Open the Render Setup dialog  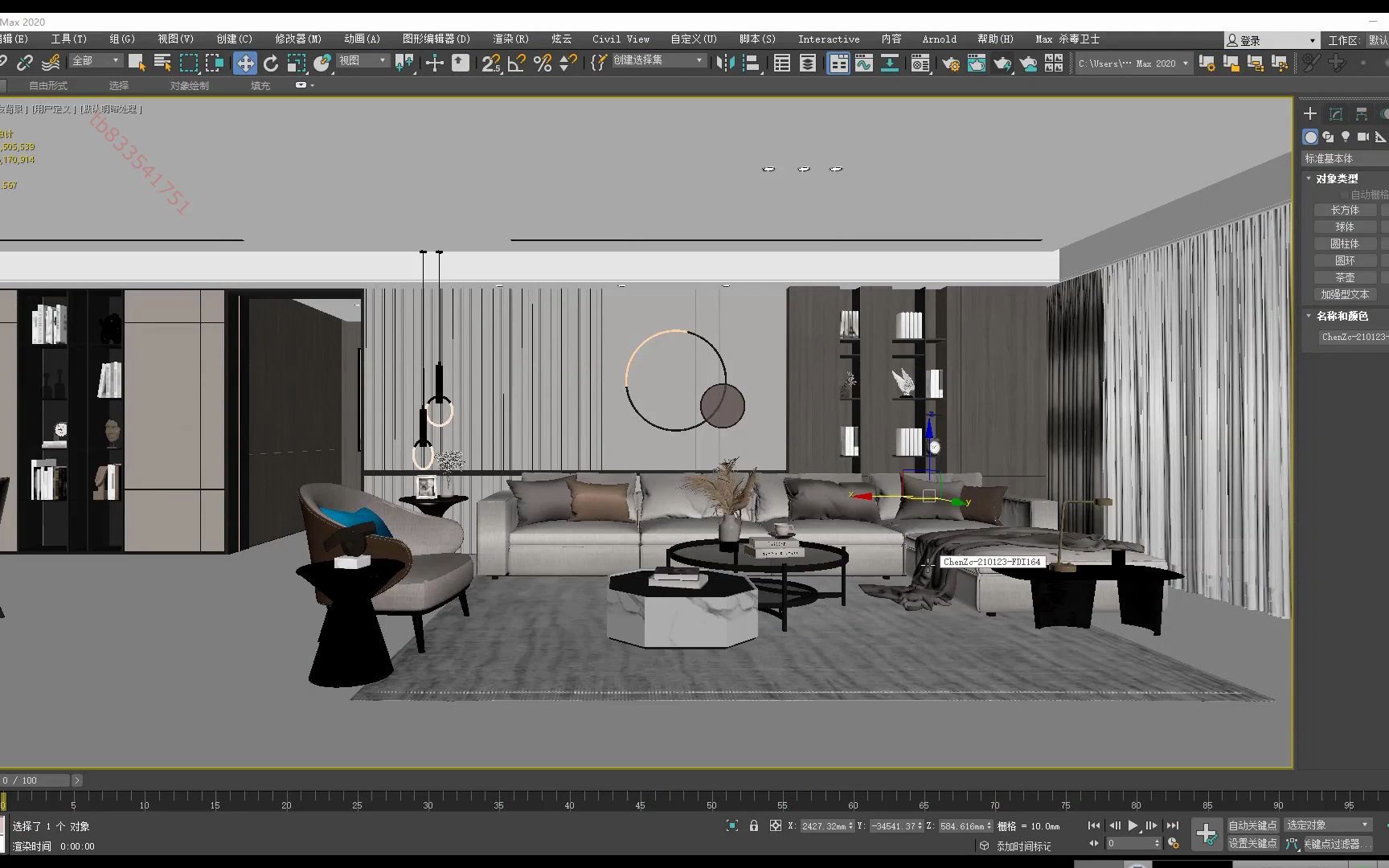(x=950, y=63)
